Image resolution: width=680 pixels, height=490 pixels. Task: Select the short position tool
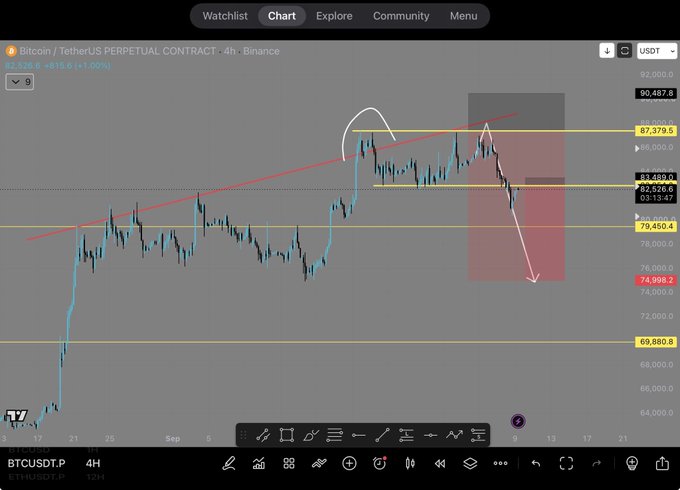coord(478,435)
